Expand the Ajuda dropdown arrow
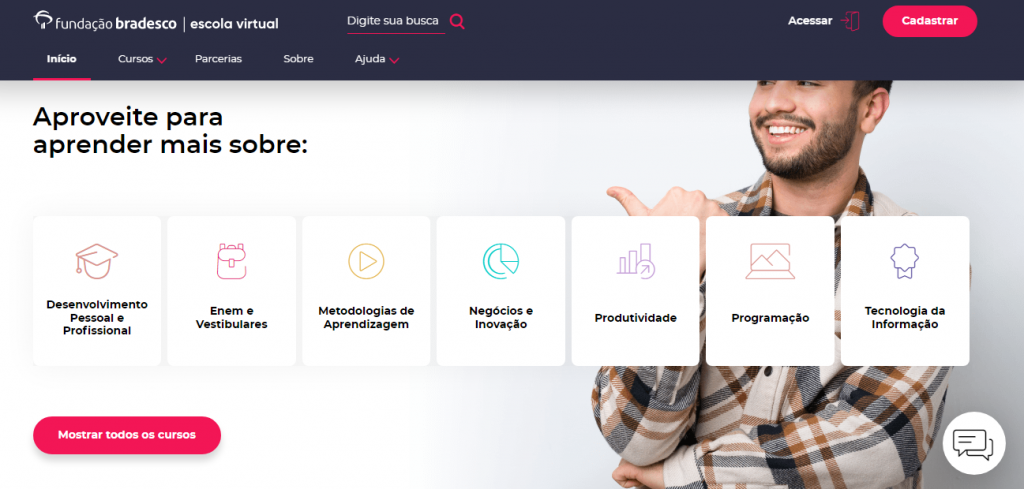 click(394, 60)
